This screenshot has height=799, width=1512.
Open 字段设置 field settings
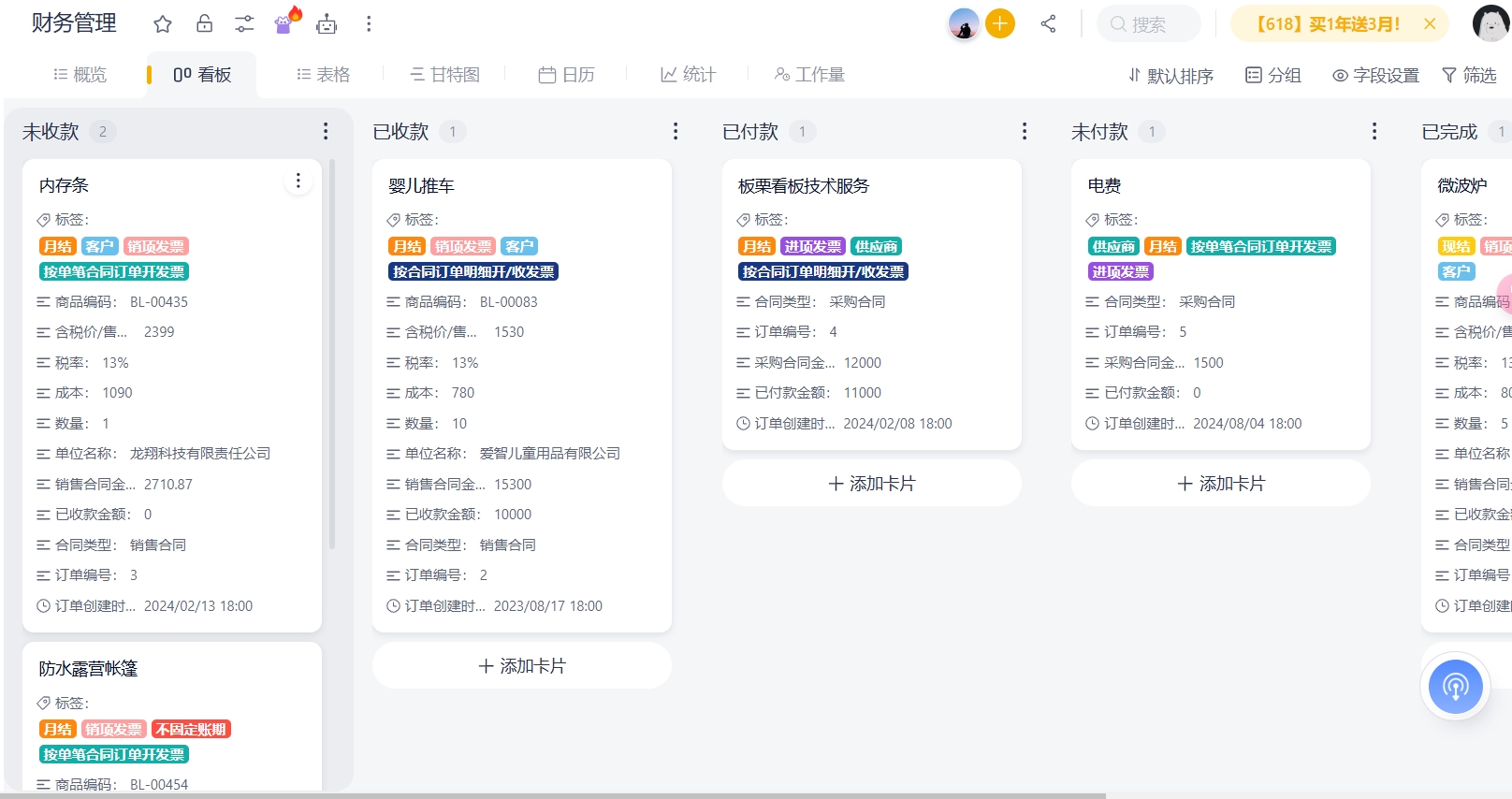(1376, 76)
